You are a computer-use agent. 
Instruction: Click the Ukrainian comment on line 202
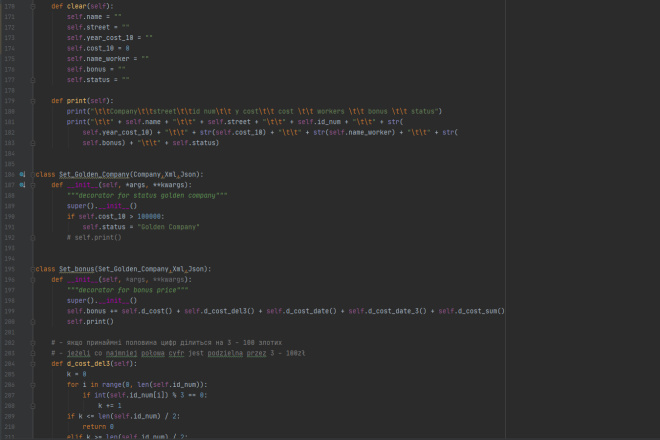point(167,343)
